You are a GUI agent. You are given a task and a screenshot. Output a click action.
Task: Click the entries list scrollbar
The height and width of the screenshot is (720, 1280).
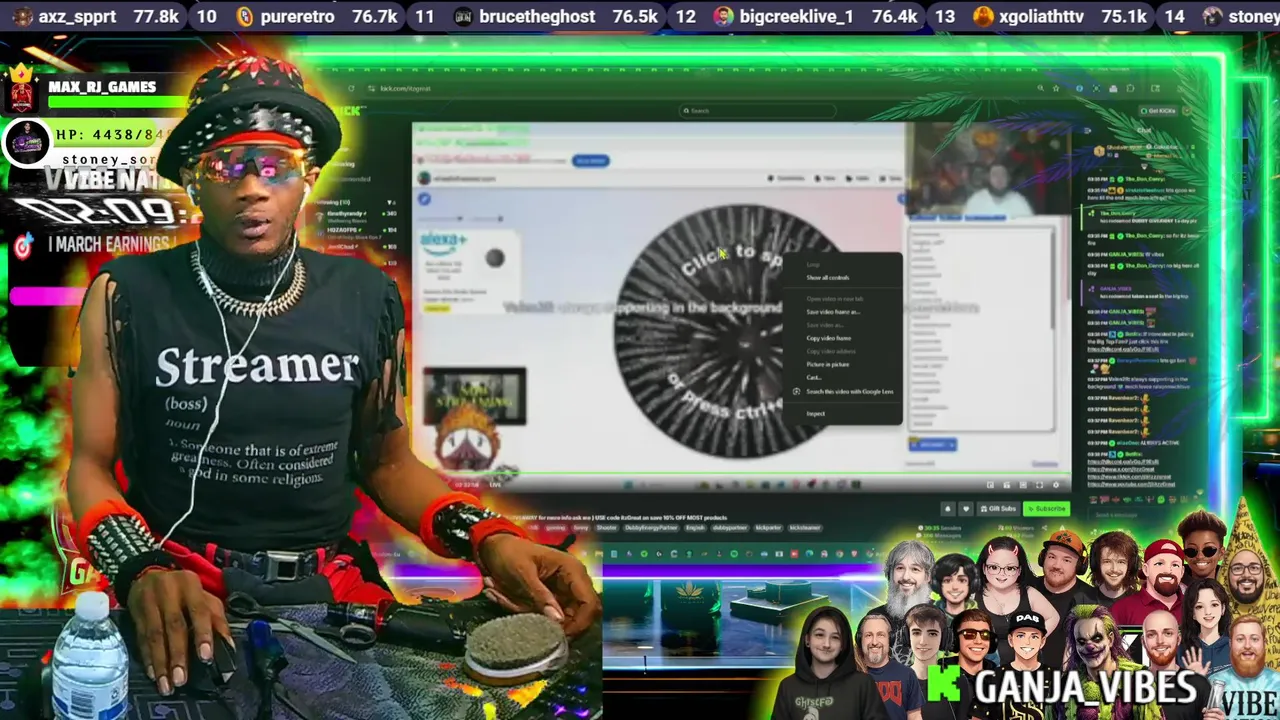1051,280
